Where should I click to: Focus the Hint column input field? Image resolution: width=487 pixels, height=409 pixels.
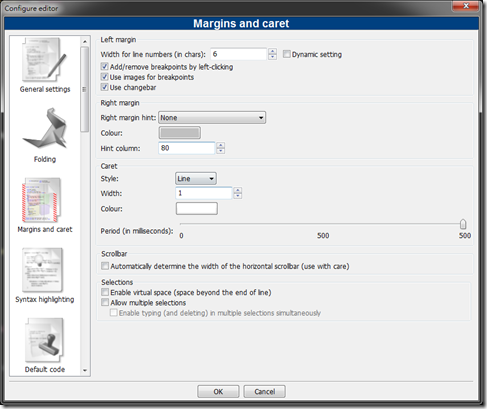pyautogui.click(x=187, y=148)
